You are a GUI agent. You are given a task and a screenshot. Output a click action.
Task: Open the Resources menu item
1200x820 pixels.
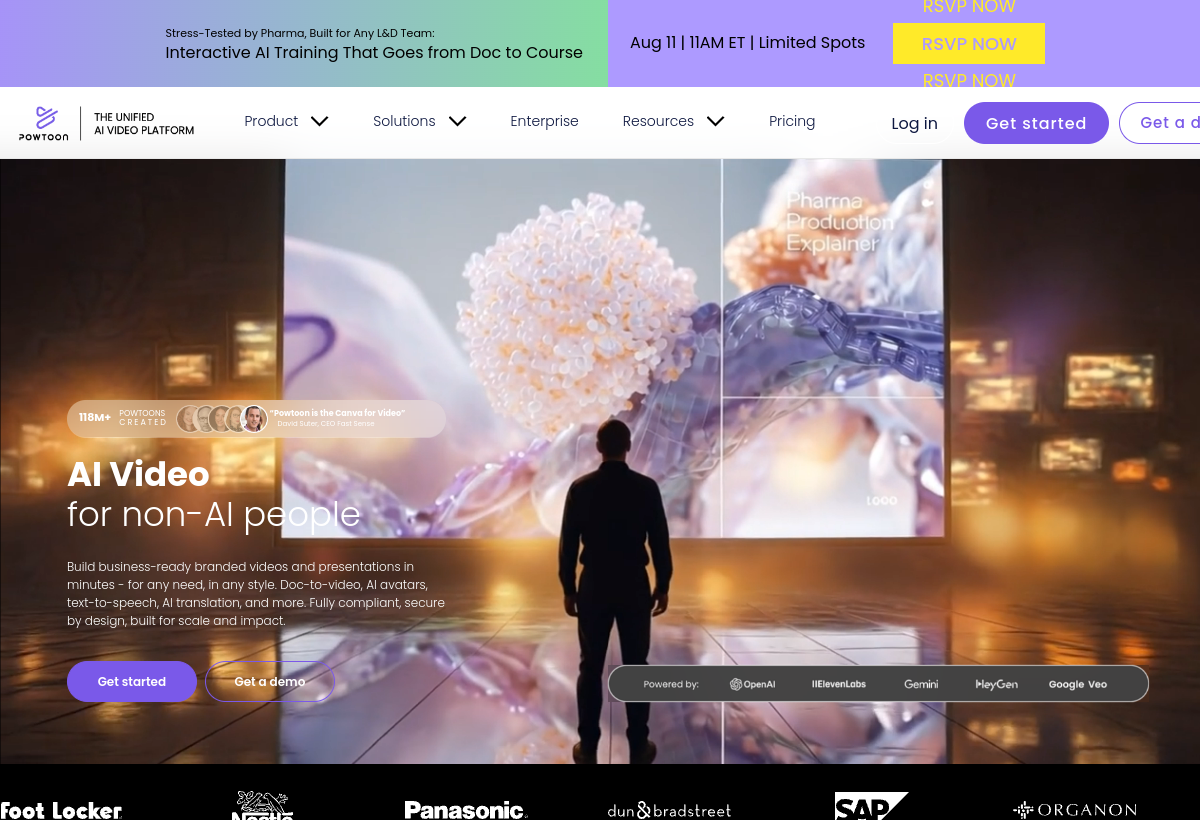(658, 121)
